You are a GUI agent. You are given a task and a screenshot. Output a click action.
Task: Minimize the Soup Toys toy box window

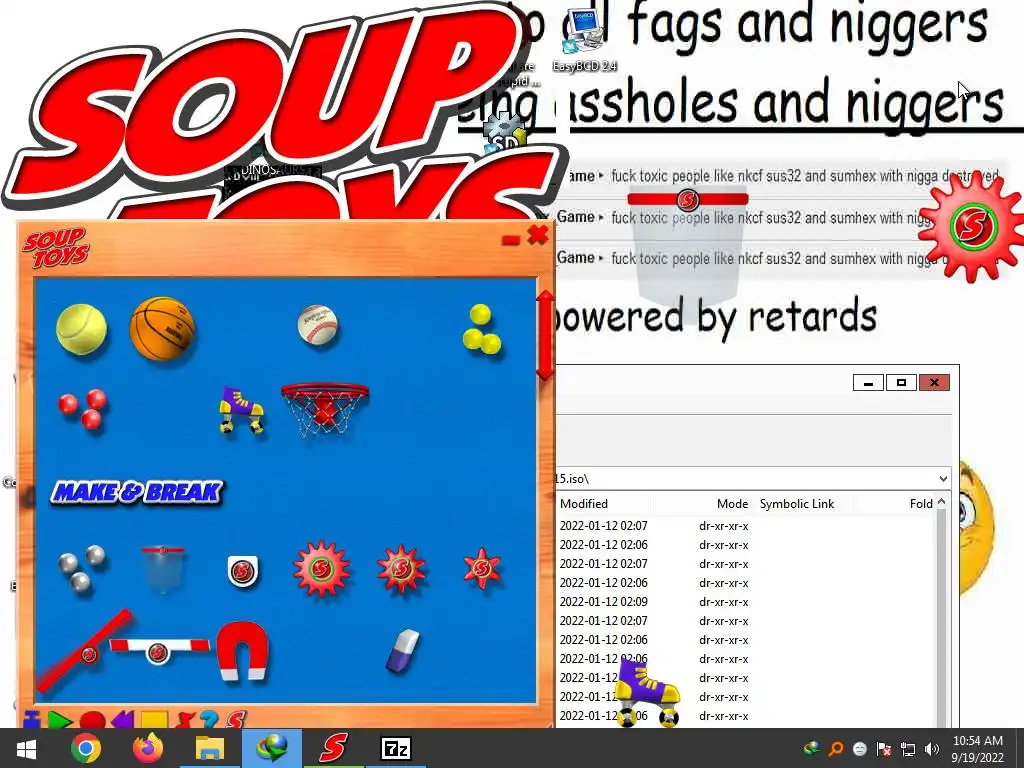point(511,240)
